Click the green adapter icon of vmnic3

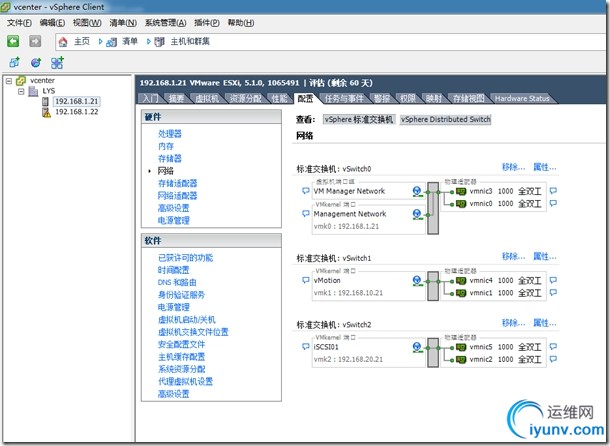pos(461,191)
